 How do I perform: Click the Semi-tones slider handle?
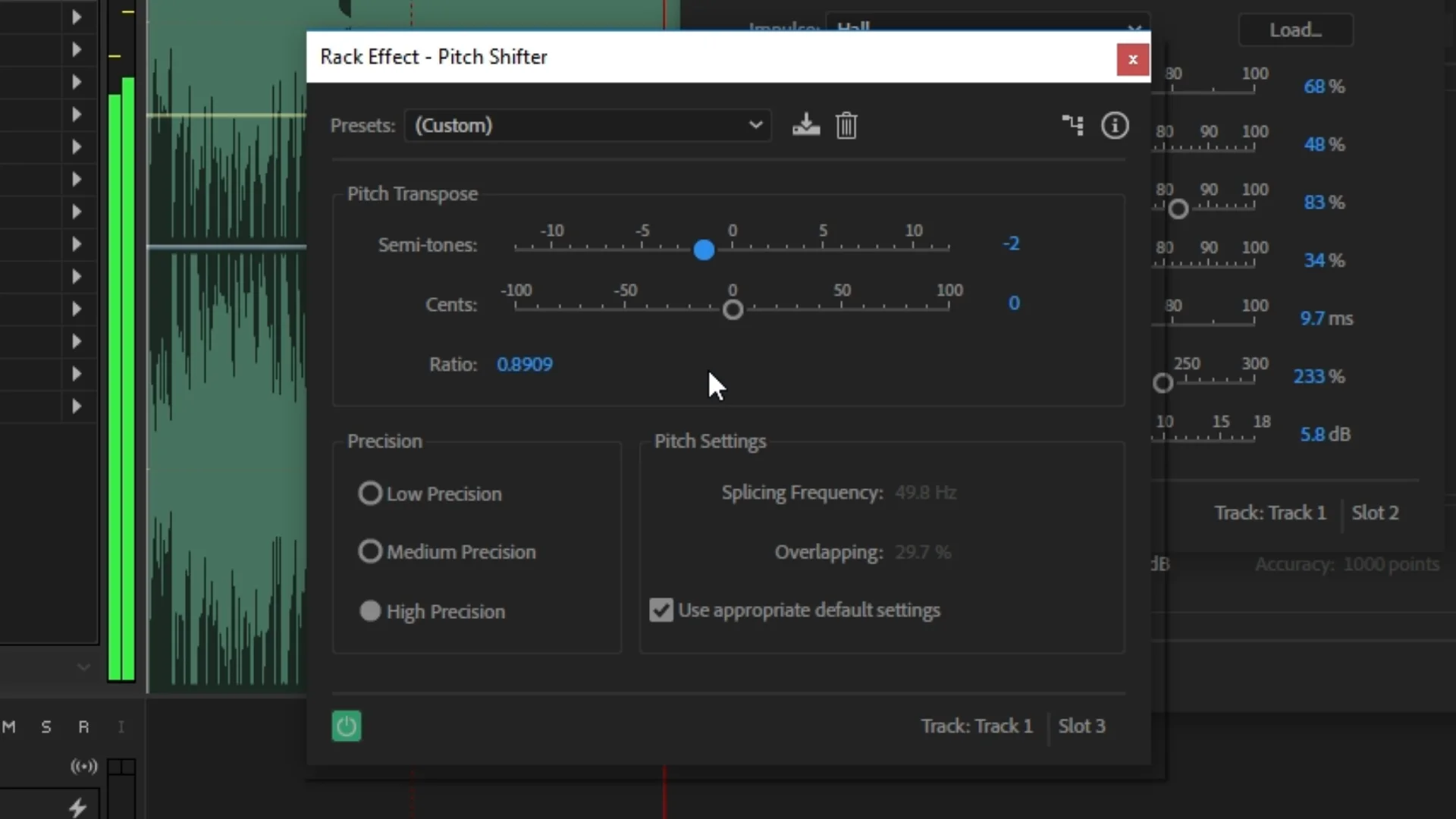[704, 249]
